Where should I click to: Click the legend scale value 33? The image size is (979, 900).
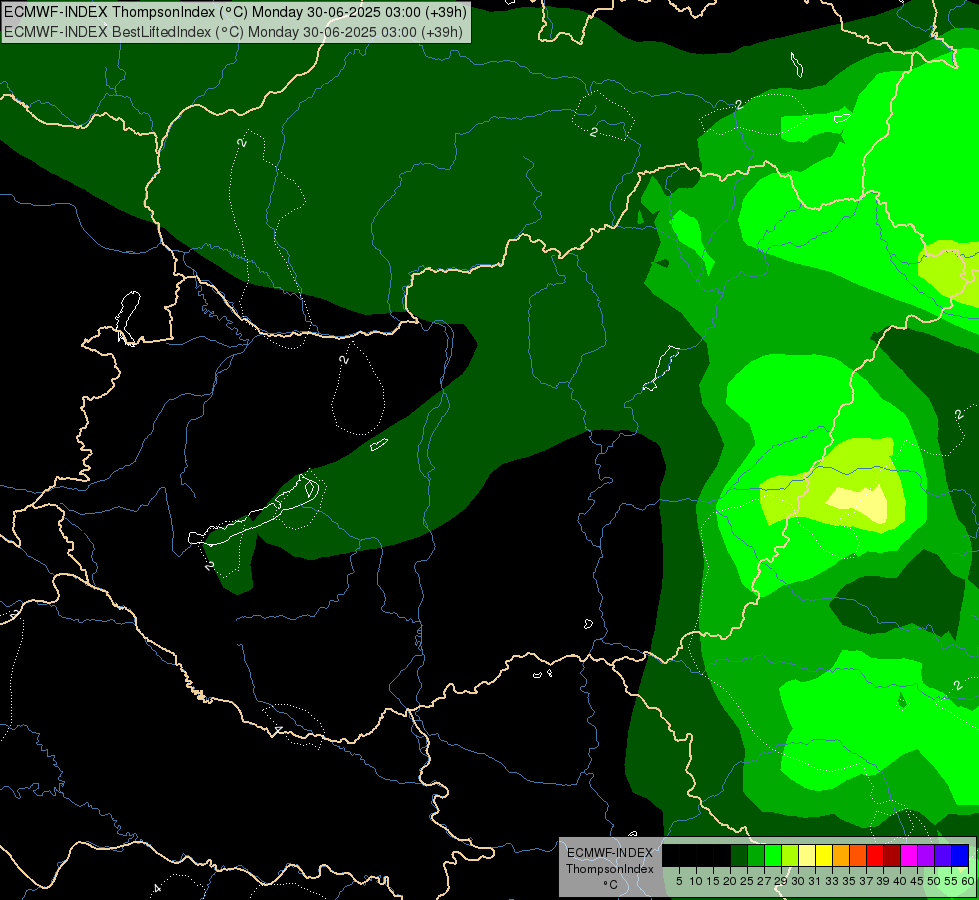(x=832, y=881)
